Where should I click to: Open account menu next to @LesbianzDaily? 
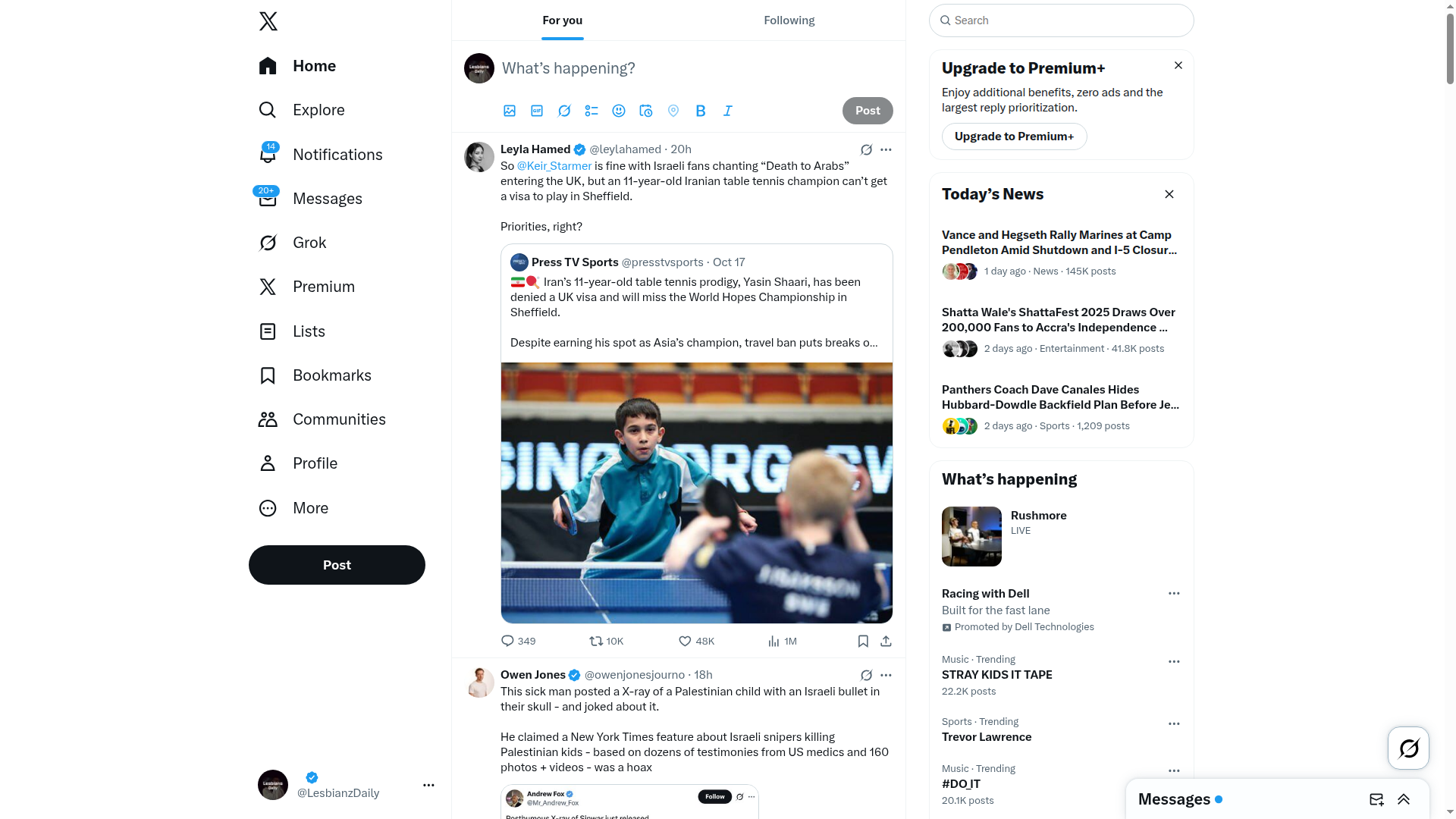coord(428,785)
